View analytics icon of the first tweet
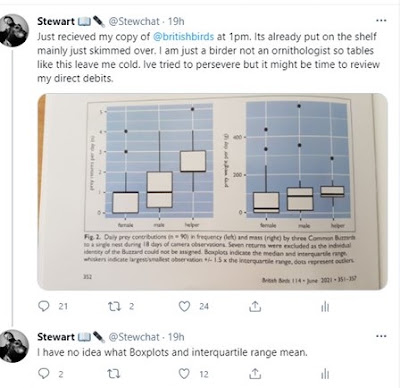Image resolution: width=400 pixels, height=388 pixels. click(x=325, y=306)
